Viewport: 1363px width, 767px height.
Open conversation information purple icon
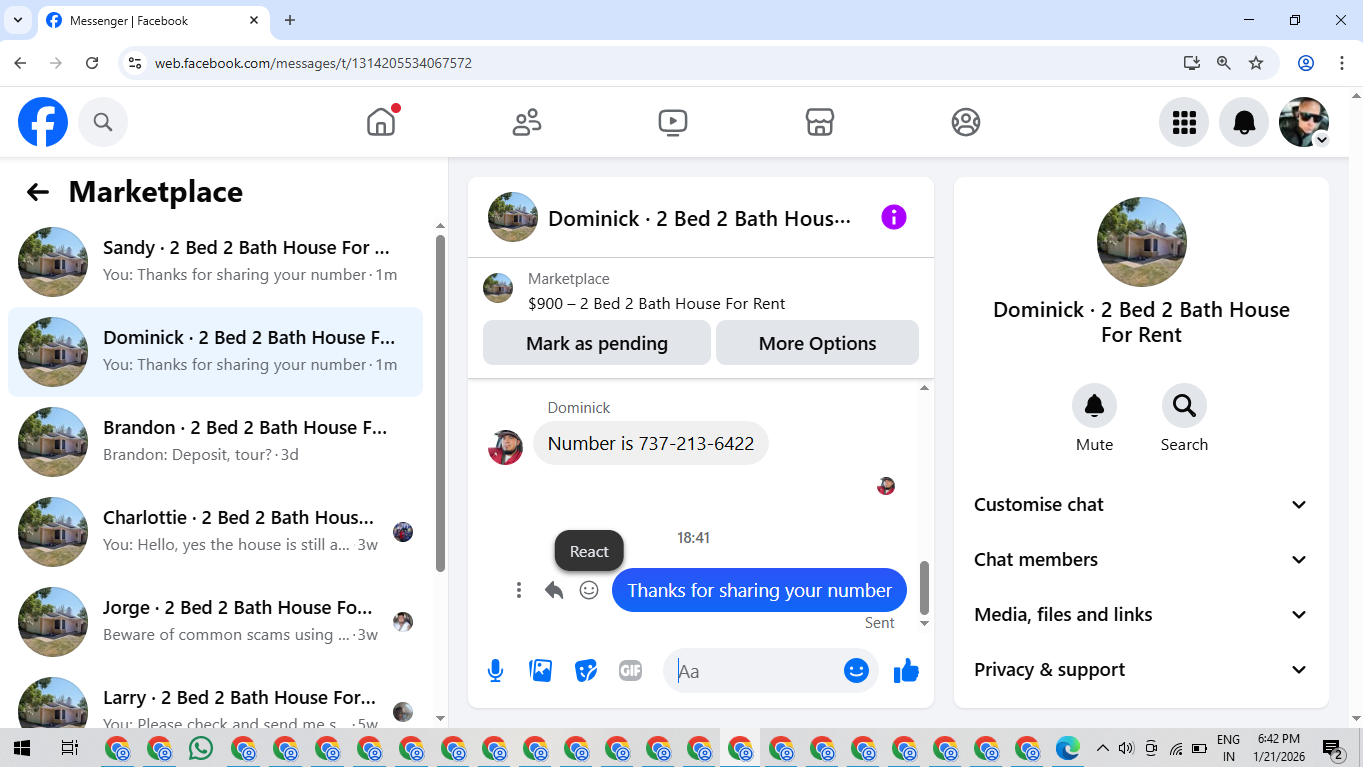click(894, 217)
